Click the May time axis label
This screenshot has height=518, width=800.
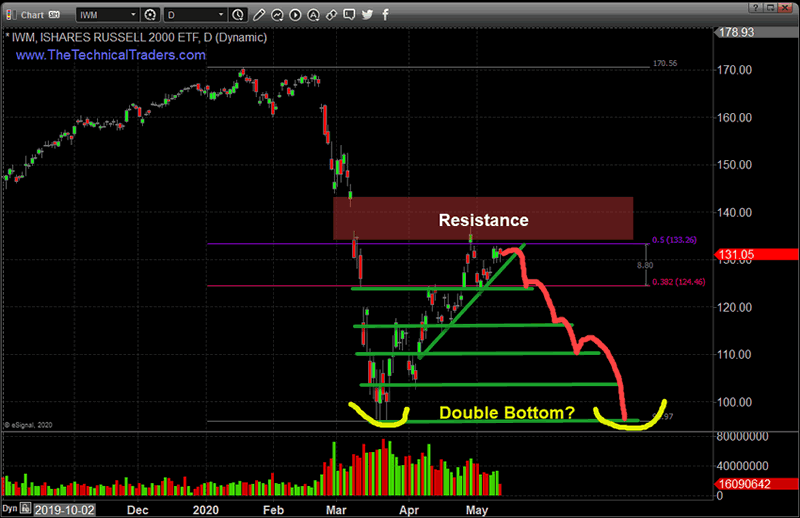pyautogui.click(x=477, y=510)
